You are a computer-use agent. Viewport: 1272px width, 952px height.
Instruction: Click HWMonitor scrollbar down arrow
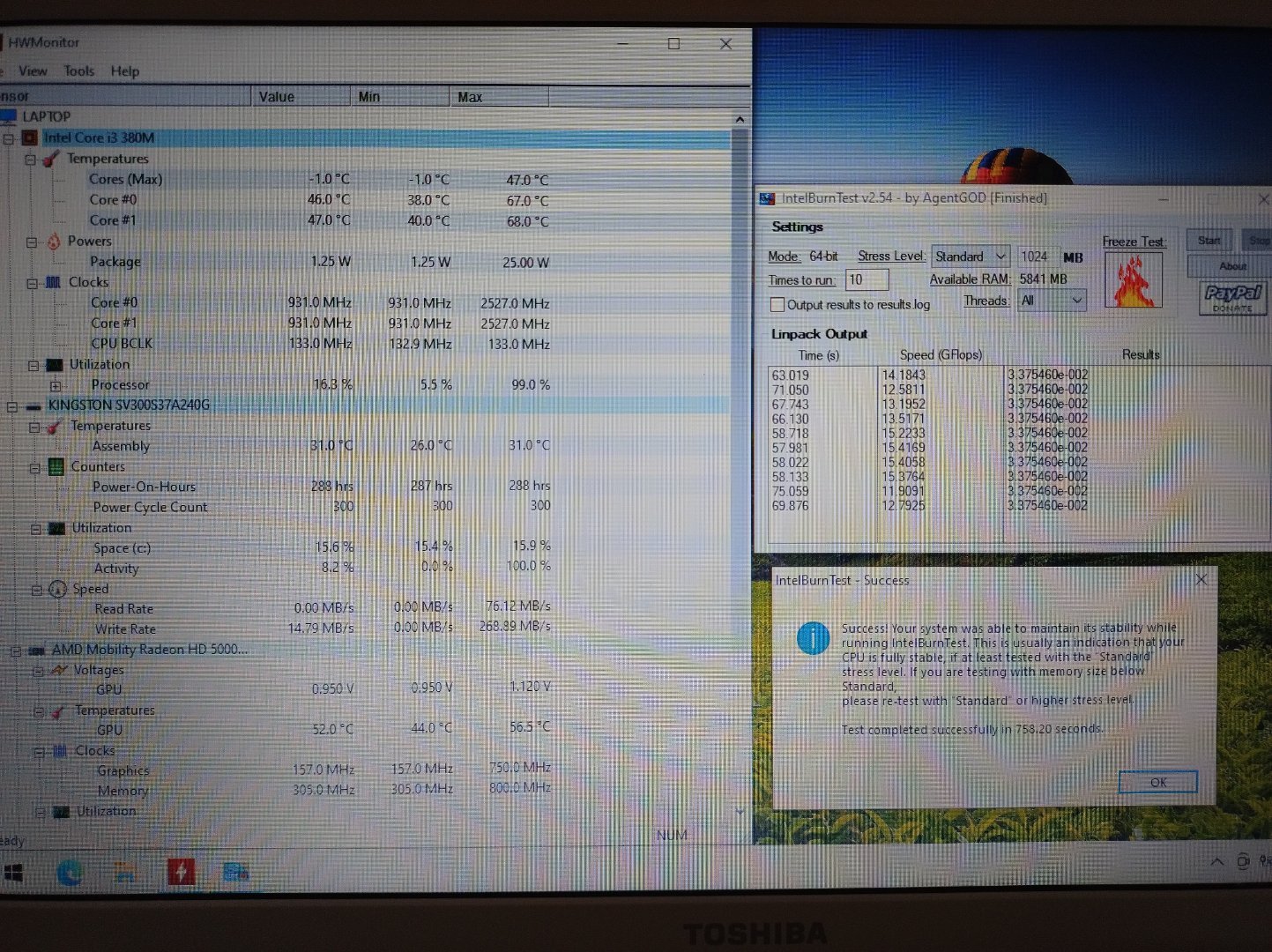pyautogui.click(x=740, y=811)
